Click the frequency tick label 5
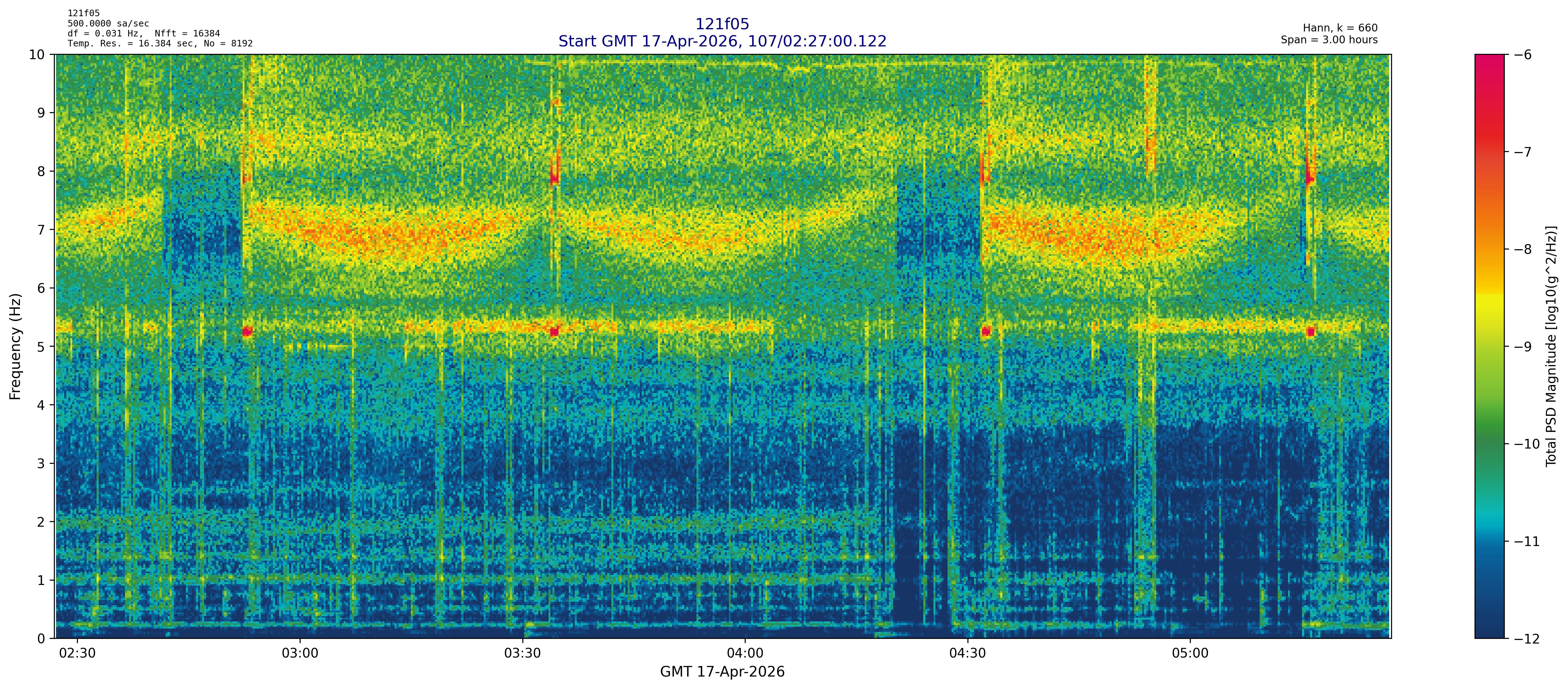Screen dimensions: 1568x689 (41, 346)
